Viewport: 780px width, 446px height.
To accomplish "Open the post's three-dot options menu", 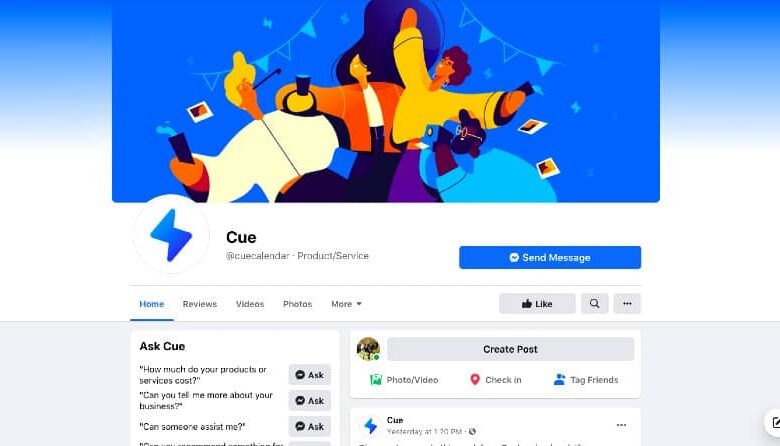I will coord(621,425).
